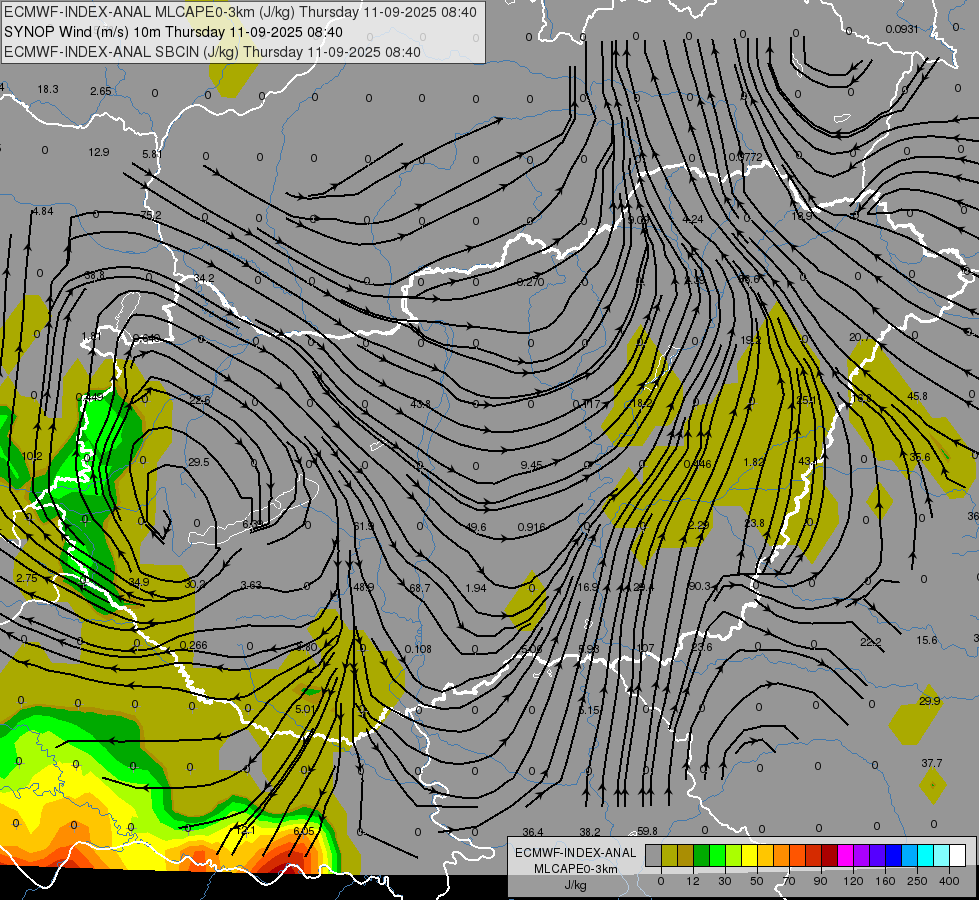Click the map value 0.270

(531, 282)
